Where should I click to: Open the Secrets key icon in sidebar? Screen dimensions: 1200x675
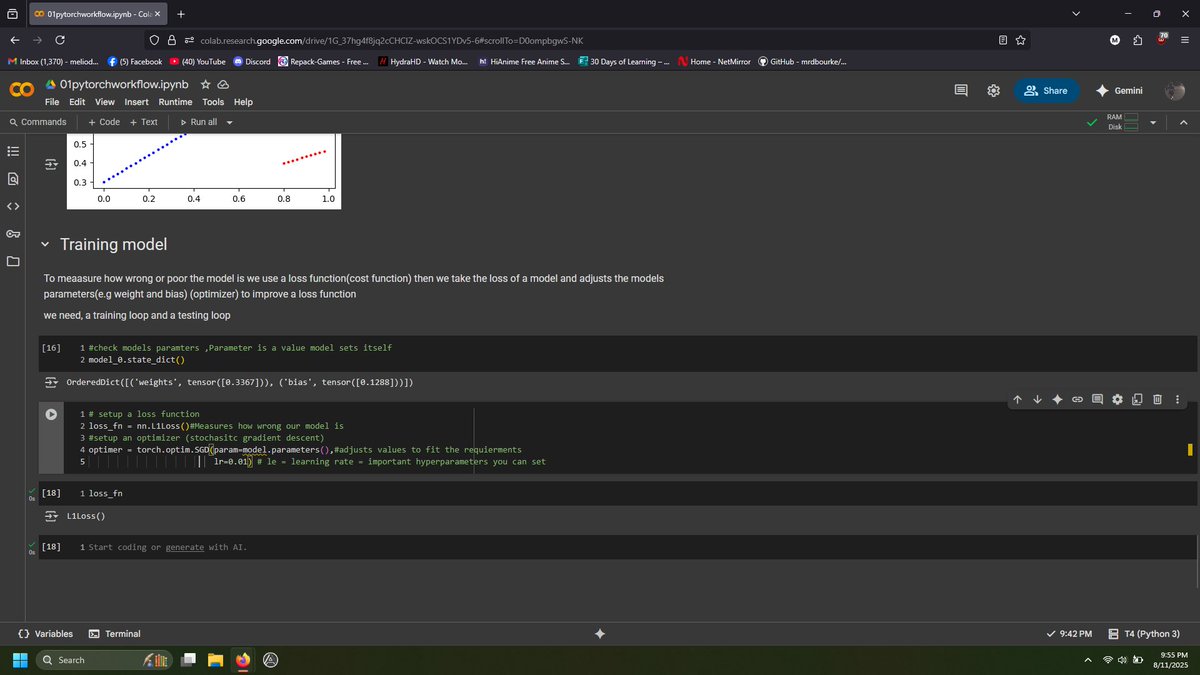tap(13, 234)
